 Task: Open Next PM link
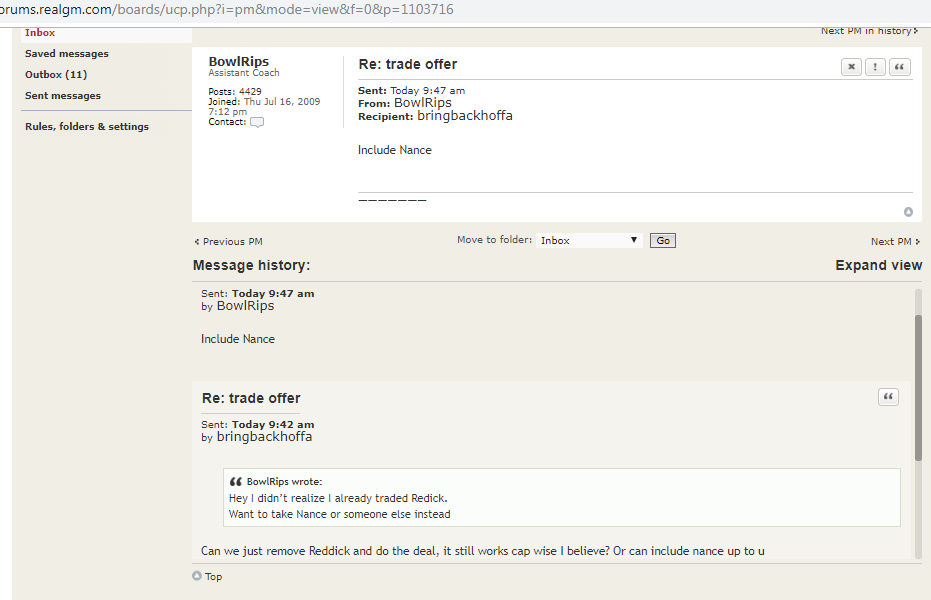click(x=895, y=242)
